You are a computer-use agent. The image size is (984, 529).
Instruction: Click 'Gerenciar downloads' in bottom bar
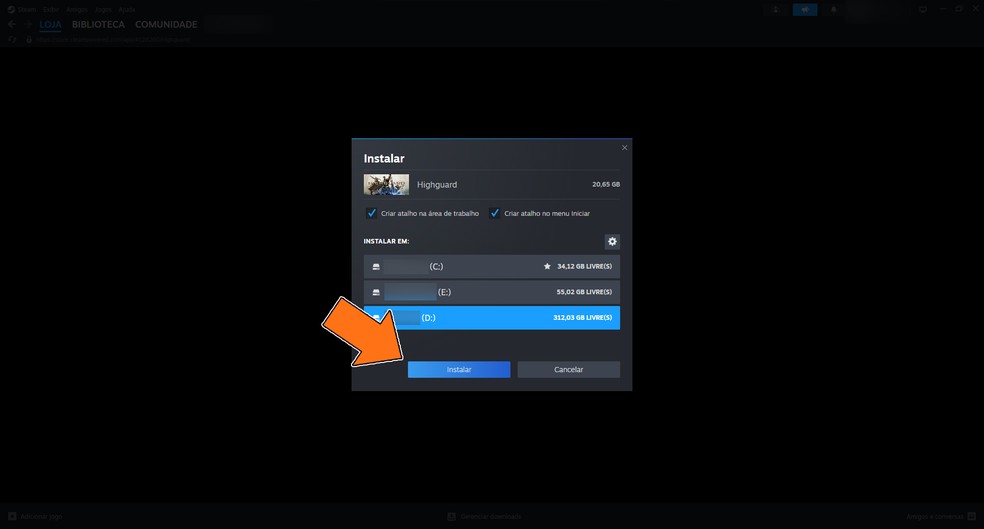tap(484, 516)
